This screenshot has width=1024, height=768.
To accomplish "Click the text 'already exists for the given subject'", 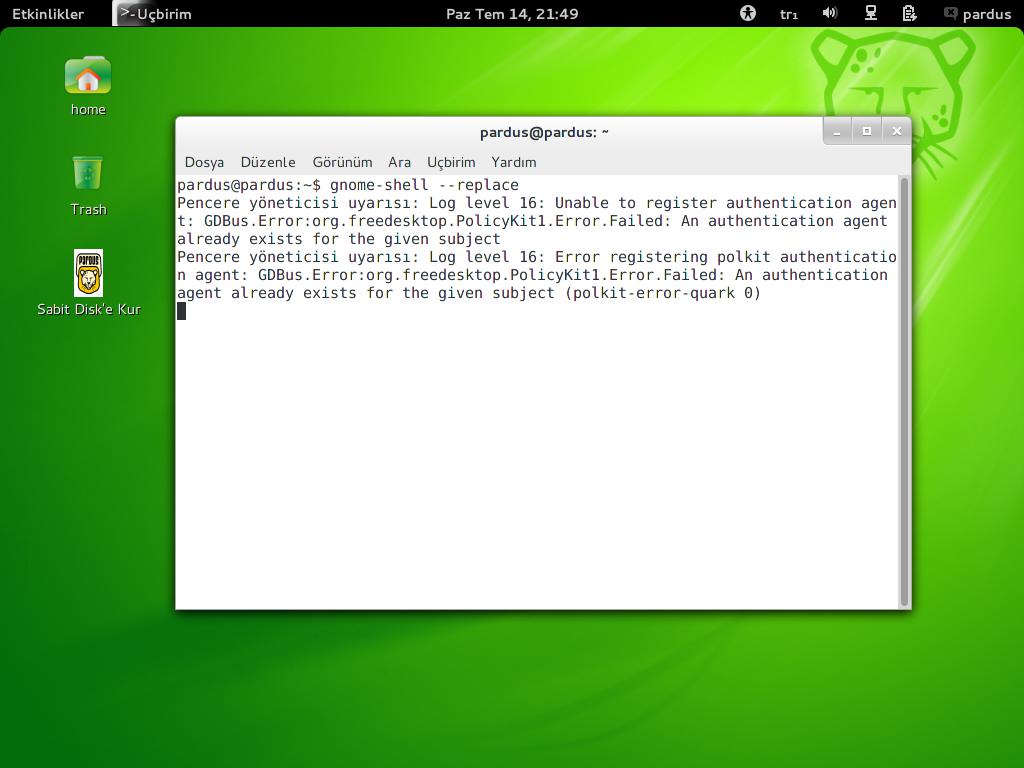I will (x=338, y=239).
